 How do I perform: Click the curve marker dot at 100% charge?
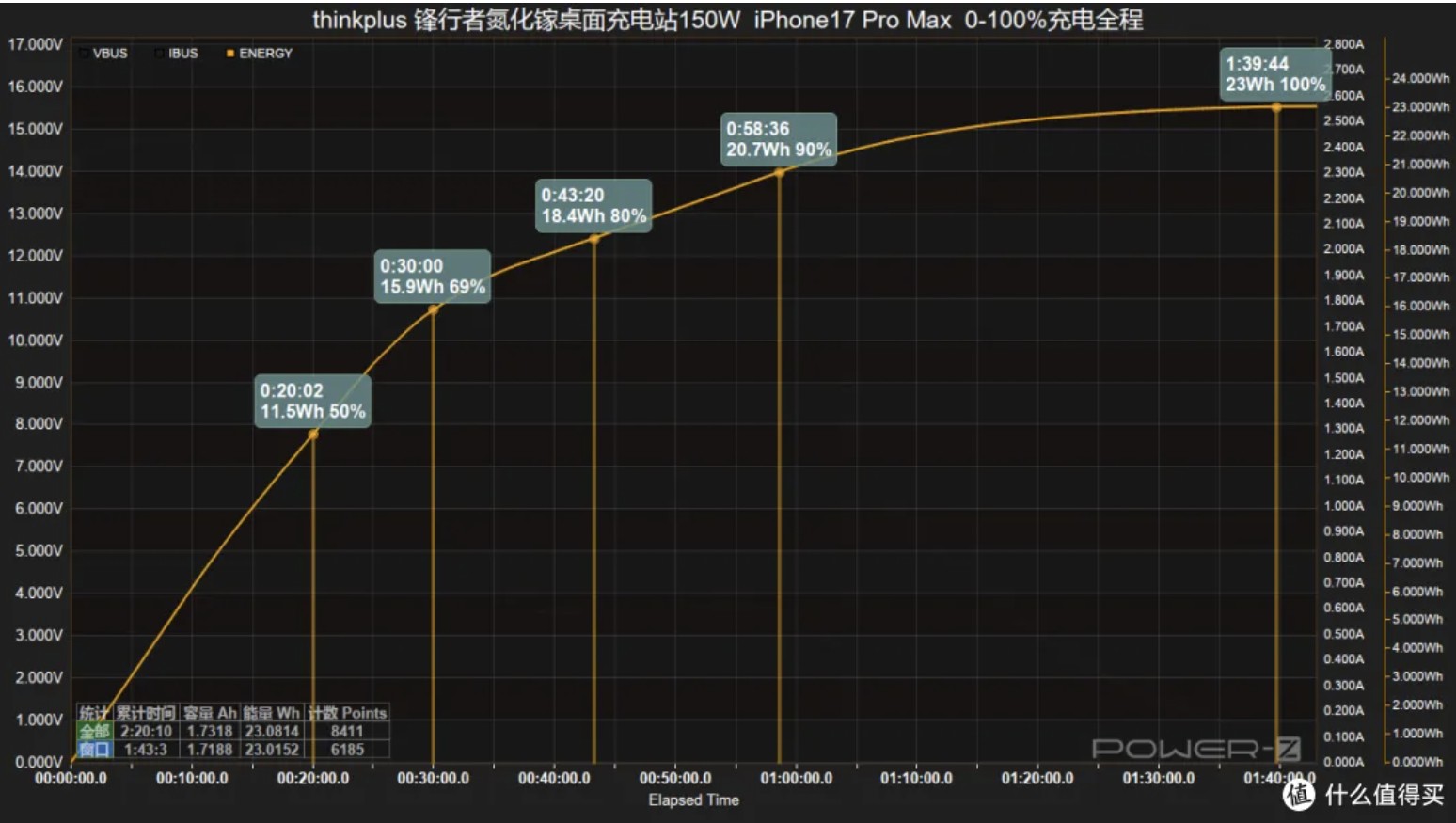[x=1276, y=108]
